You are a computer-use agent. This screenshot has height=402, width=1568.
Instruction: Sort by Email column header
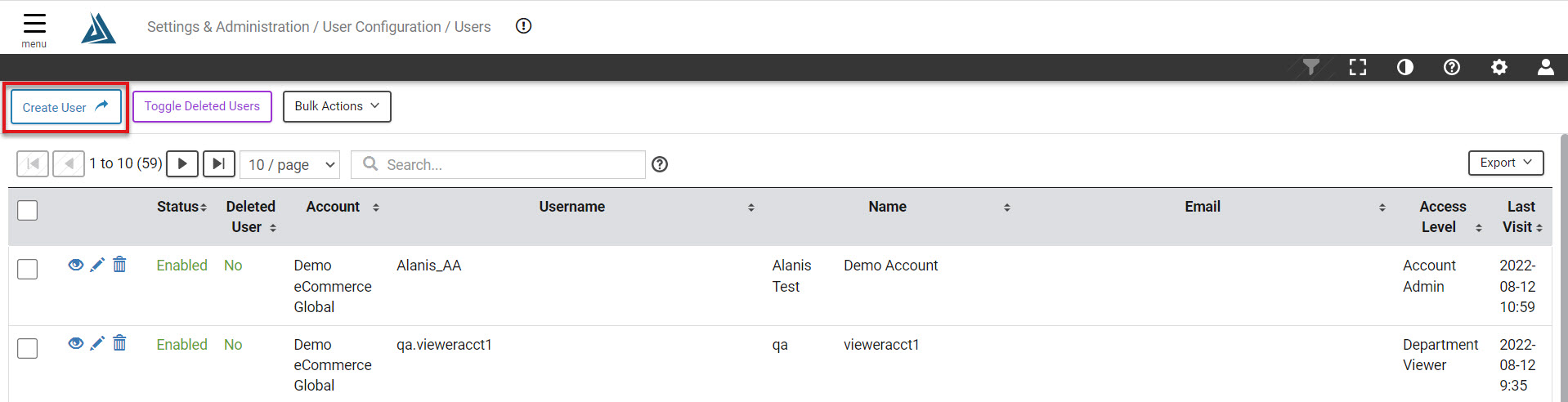click(x=1203, y=207)
